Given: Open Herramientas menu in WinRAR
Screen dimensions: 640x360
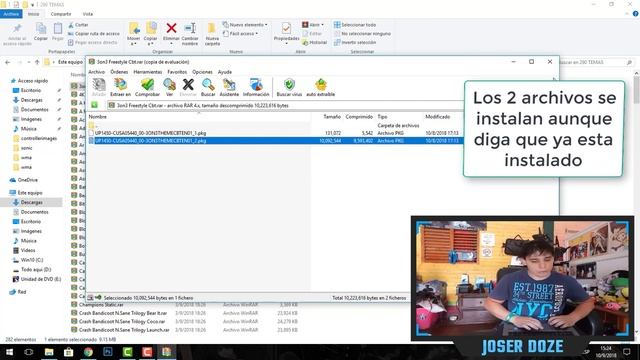Looking at the screenshot, I should [x=148, y=72].
